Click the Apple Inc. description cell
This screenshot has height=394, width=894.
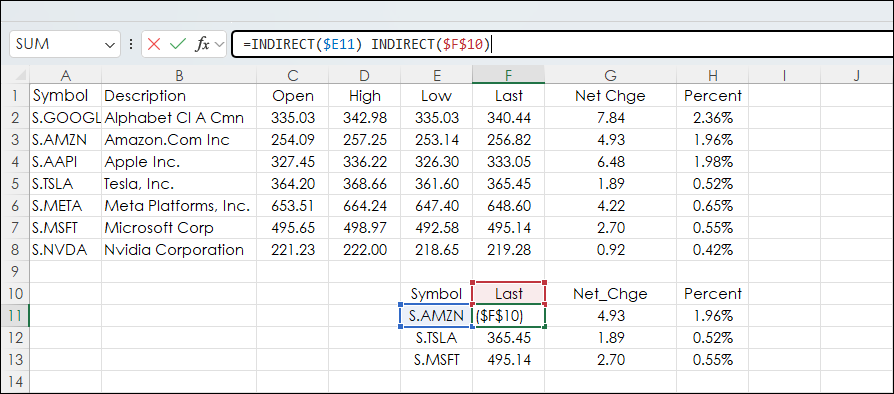(179, 161)
